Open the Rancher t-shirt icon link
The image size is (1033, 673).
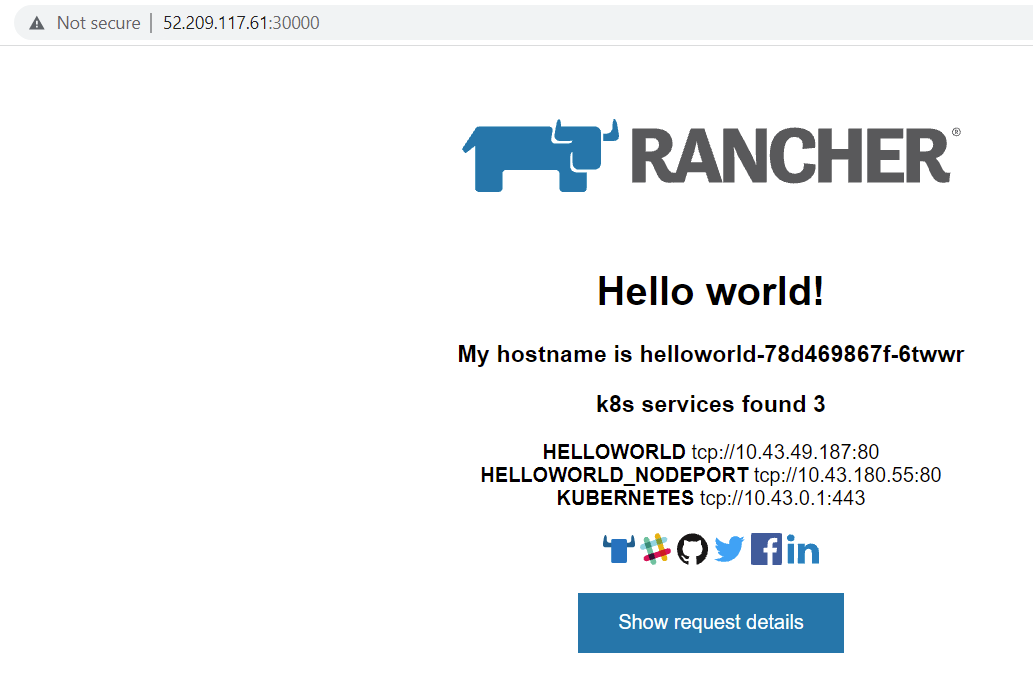pyautogui.click(x=619, y=549)
